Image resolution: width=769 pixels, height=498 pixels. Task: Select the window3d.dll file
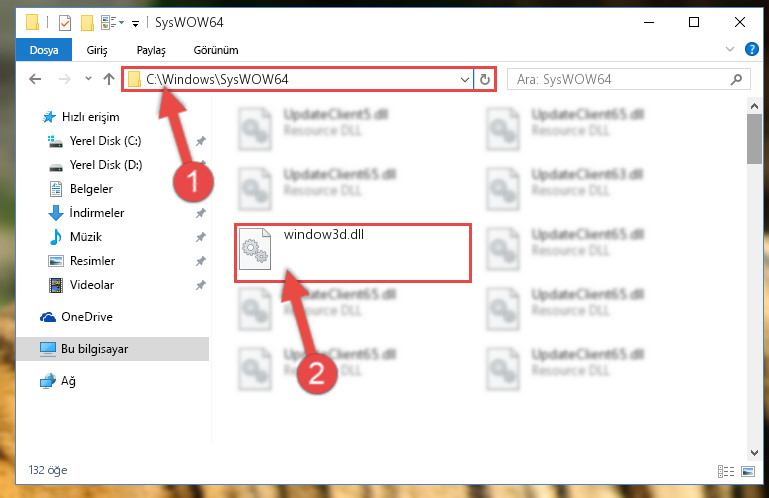point(353,253)
